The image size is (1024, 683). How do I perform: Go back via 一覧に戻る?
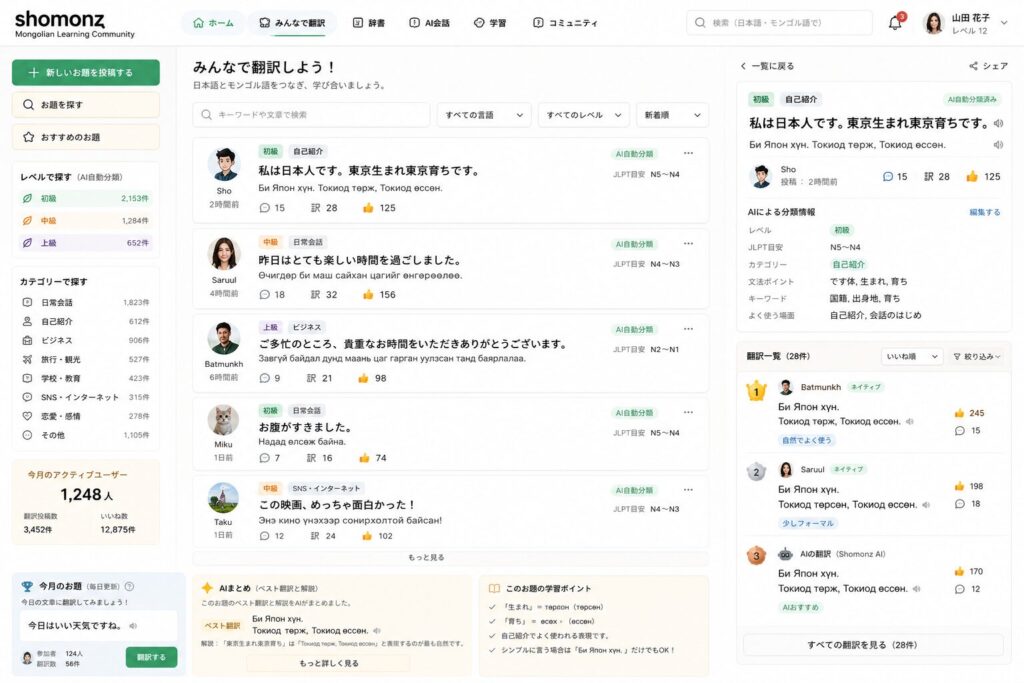pyautogui.click(x=767, y=66)
